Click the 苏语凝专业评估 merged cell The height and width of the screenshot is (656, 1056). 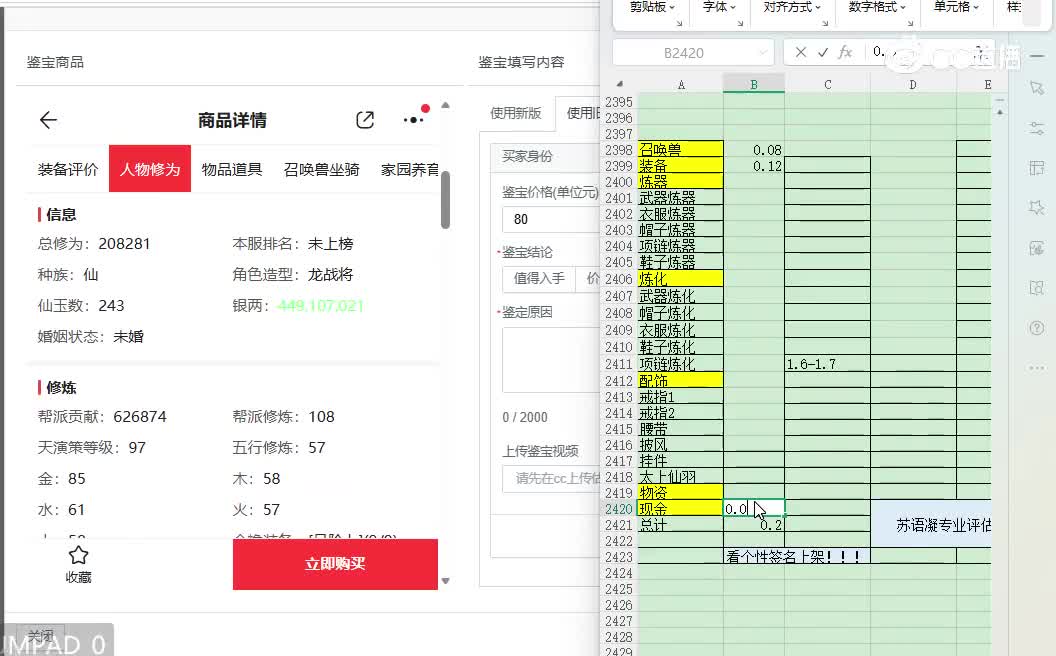931,524
